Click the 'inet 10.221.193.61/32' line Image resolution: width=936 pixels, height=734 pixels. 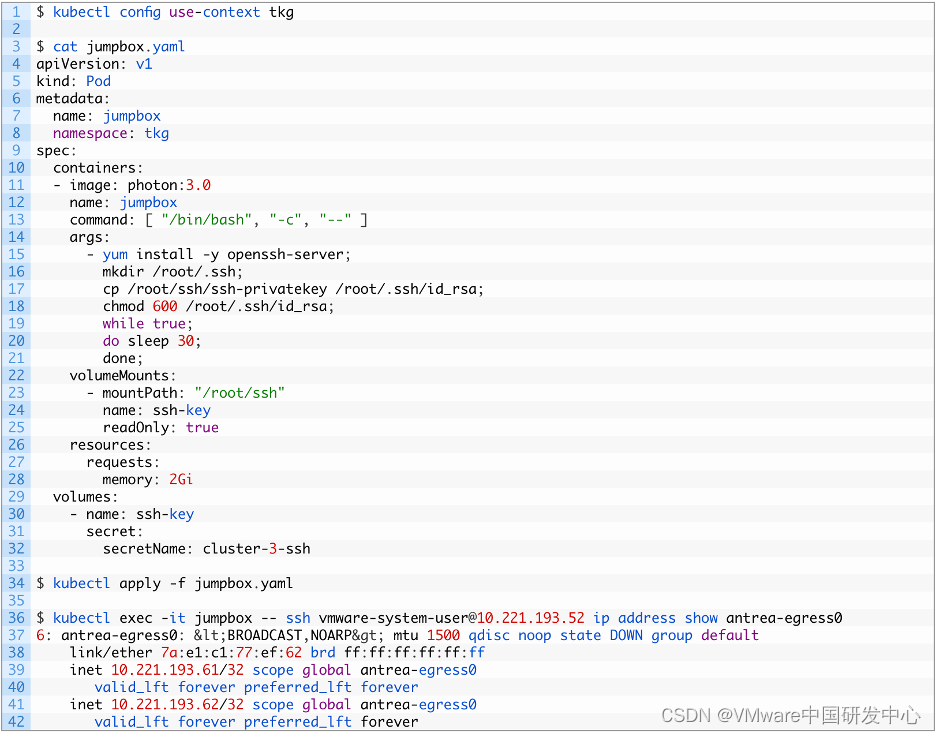point(273,670)
